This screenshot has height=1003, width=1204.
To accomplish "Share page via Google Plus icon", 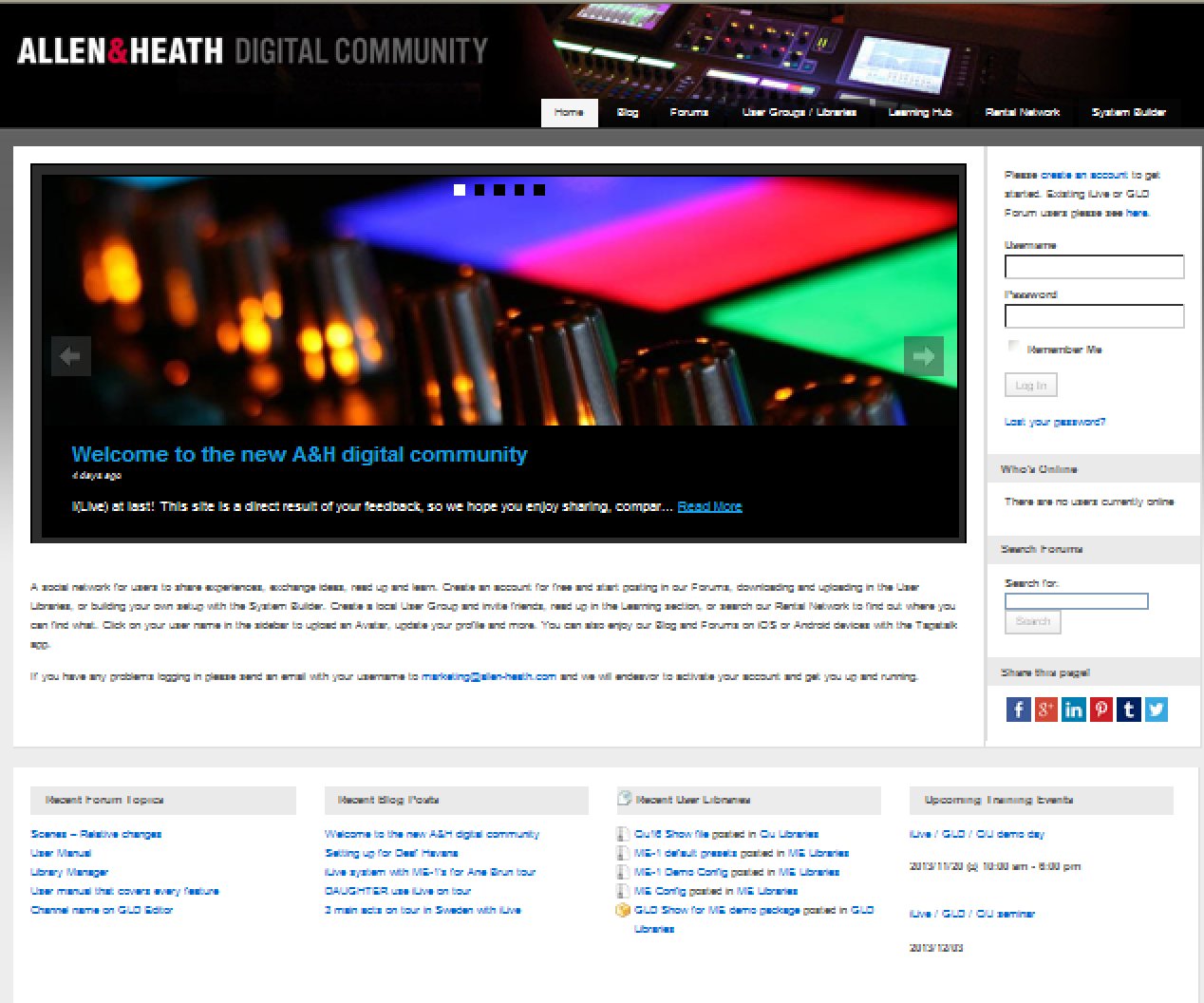I will click(1045, 710).
